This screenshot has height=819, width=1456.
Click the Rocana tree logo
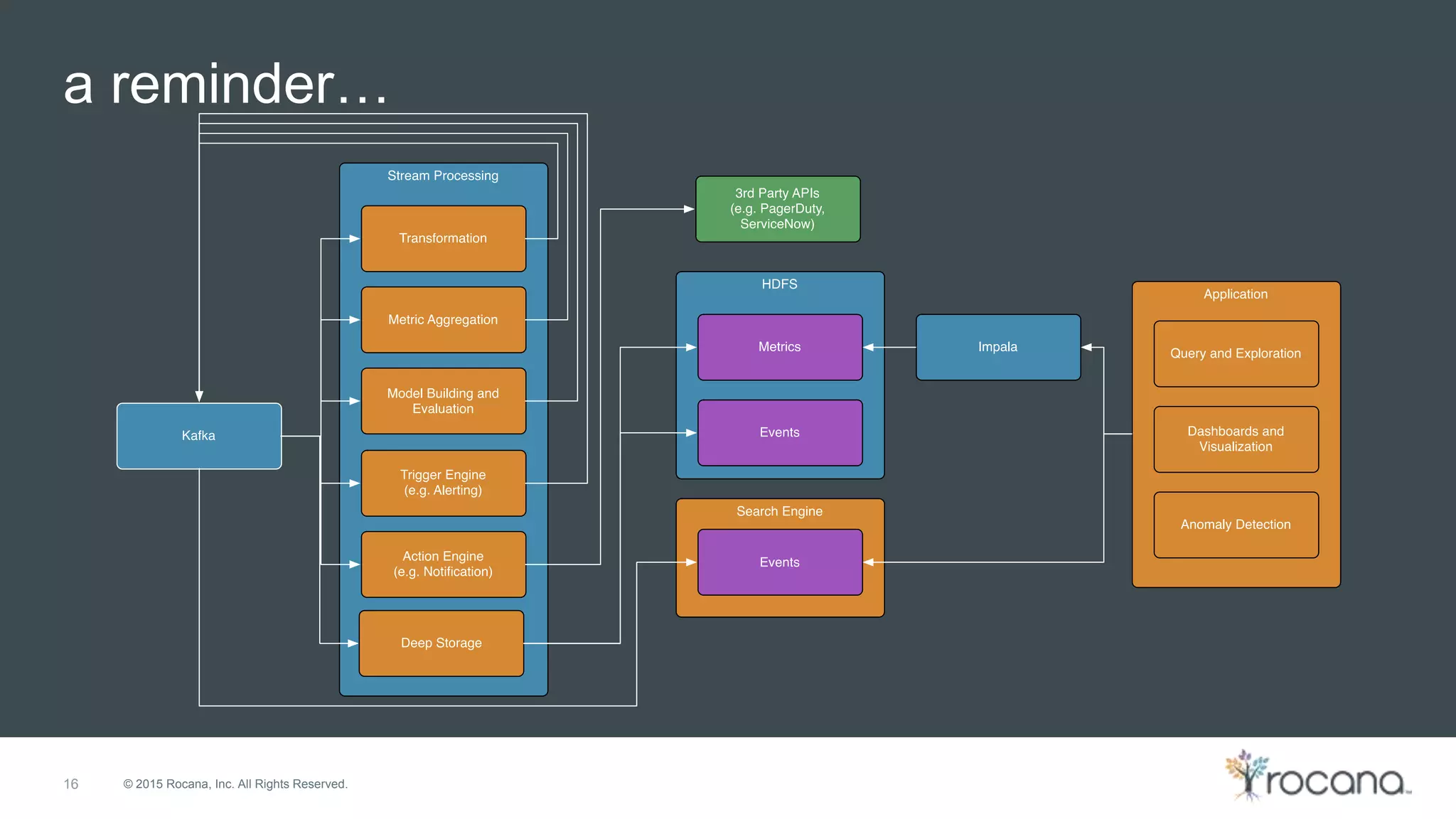[1246, 775]
